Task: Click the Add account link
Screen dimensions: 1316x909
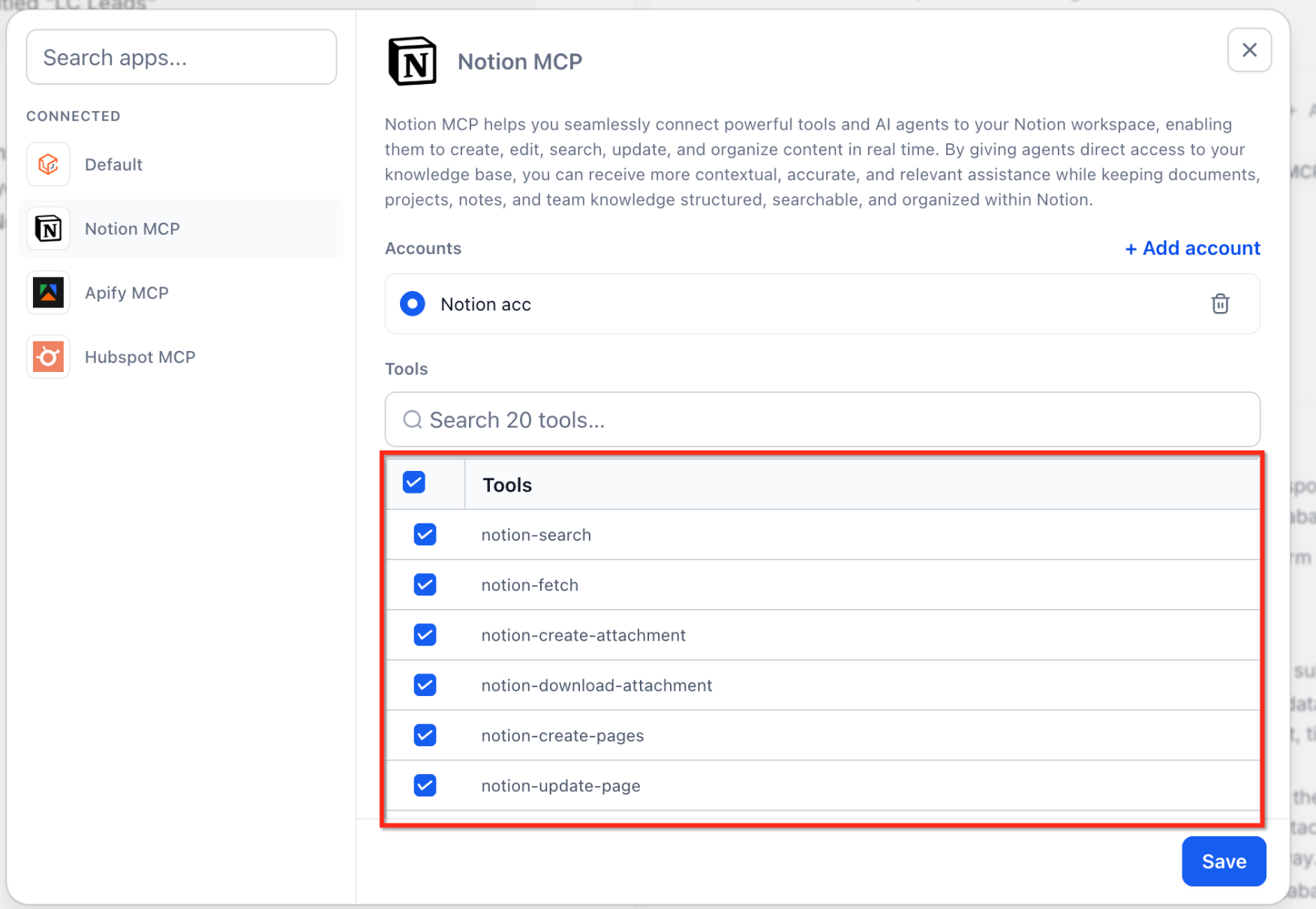Action: coord(1192,248)
